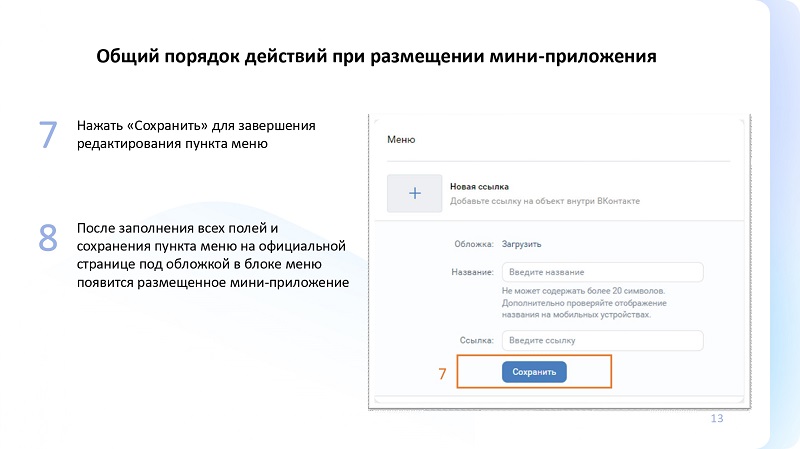Select the «Новая ссылка» heading
This screenshot has width=800, height=449.
479,187
